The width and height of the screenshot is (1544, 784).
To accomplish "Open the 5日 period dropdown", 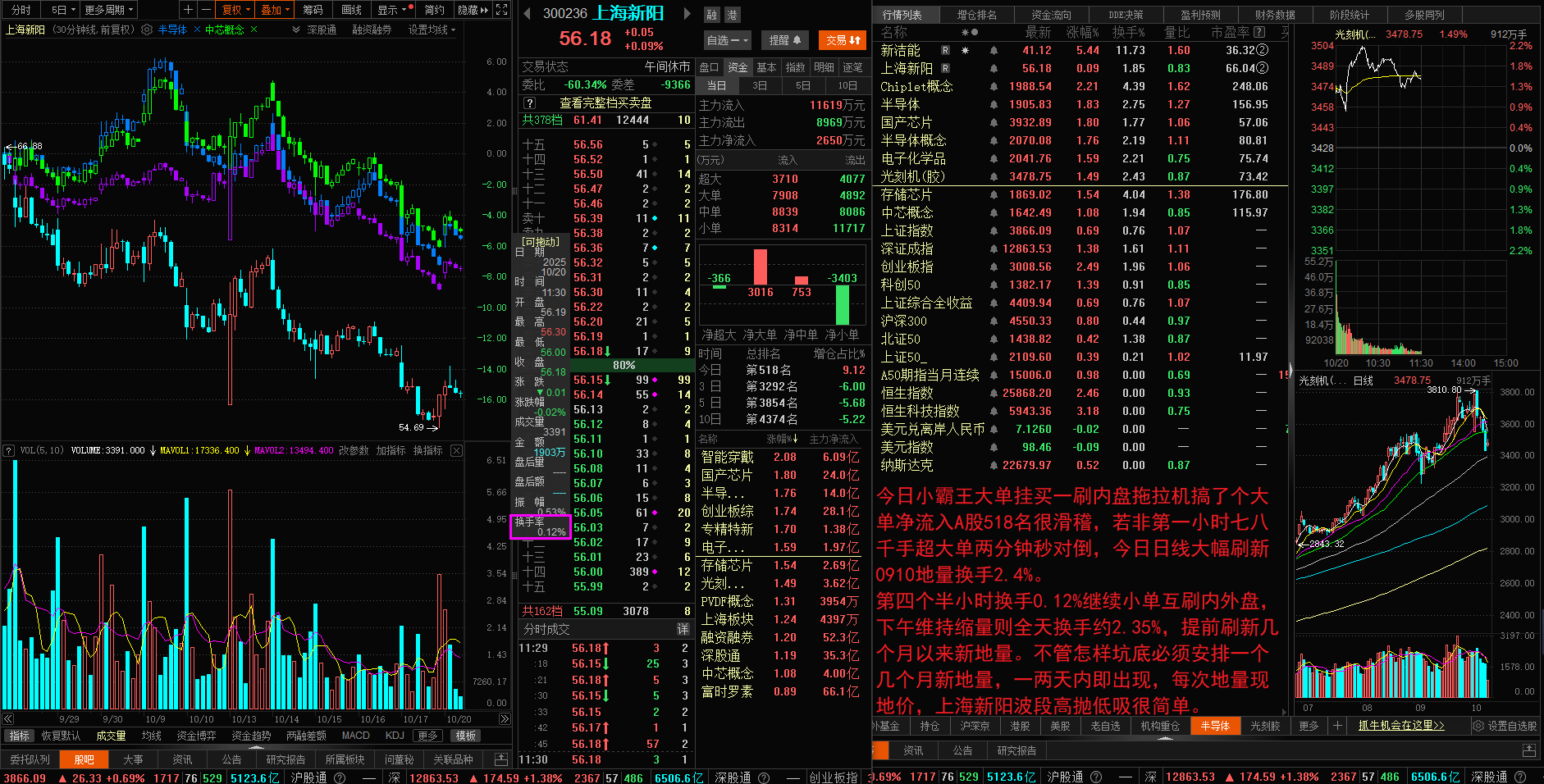I will 63,10.
